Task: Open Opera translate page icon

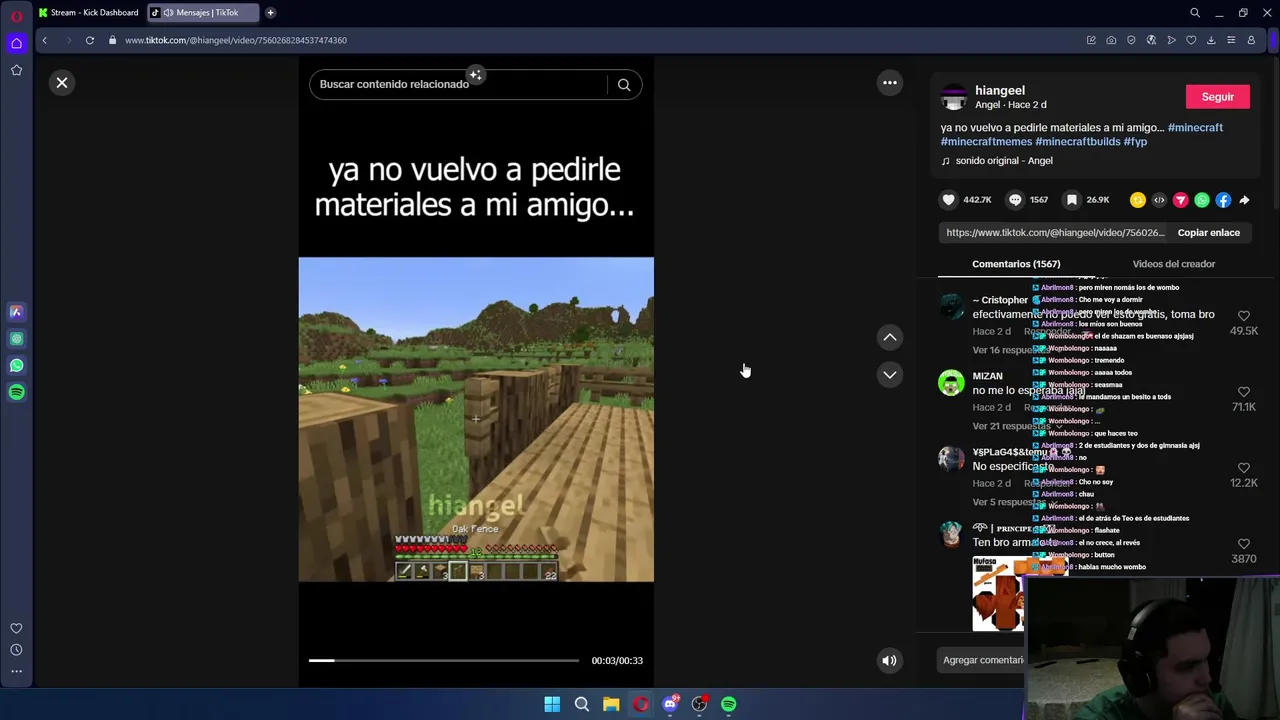Action: tap(1151, 40)
